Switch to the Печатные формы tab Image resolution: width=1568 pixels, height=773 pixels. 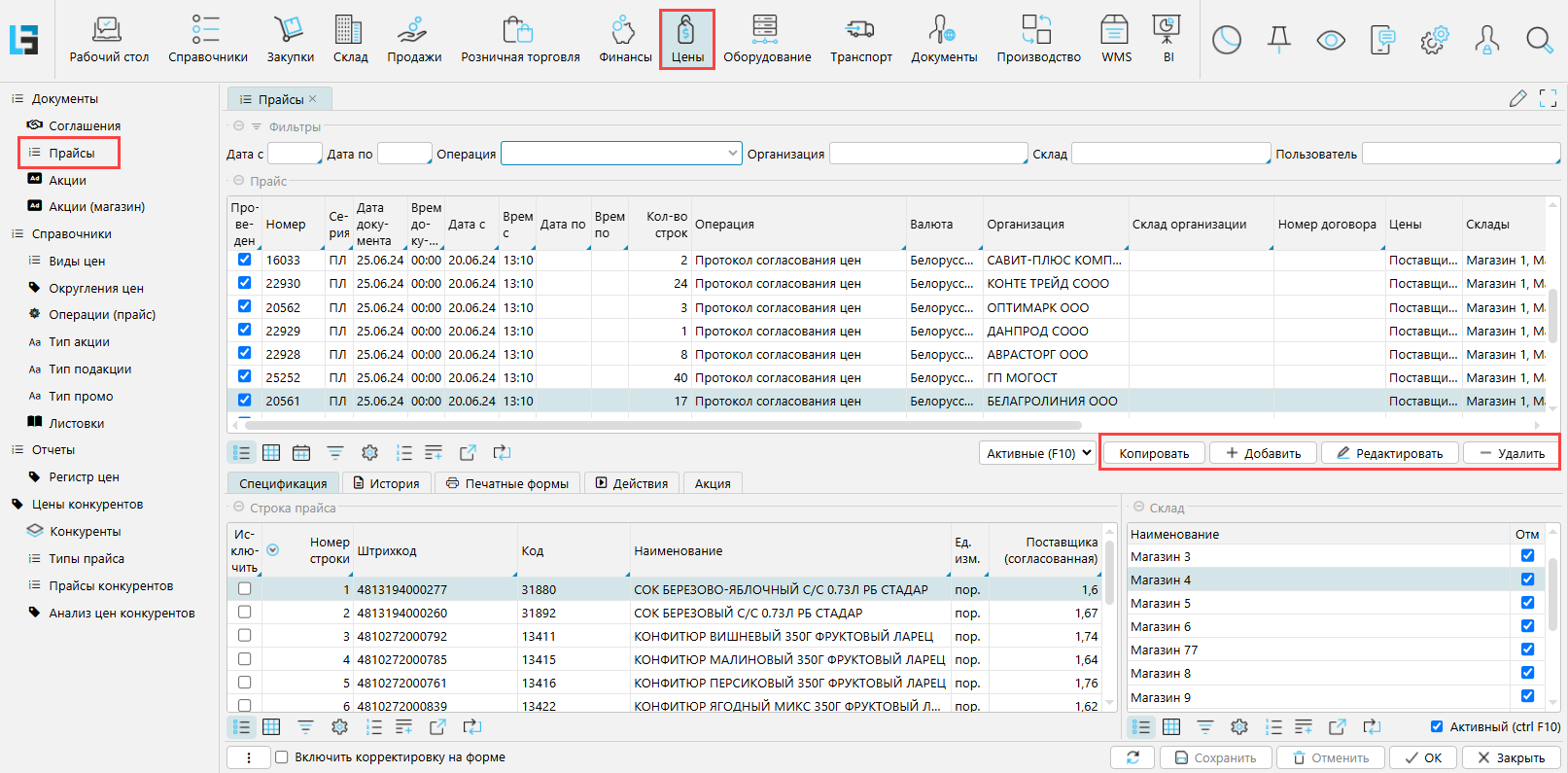tap(507, 483)
